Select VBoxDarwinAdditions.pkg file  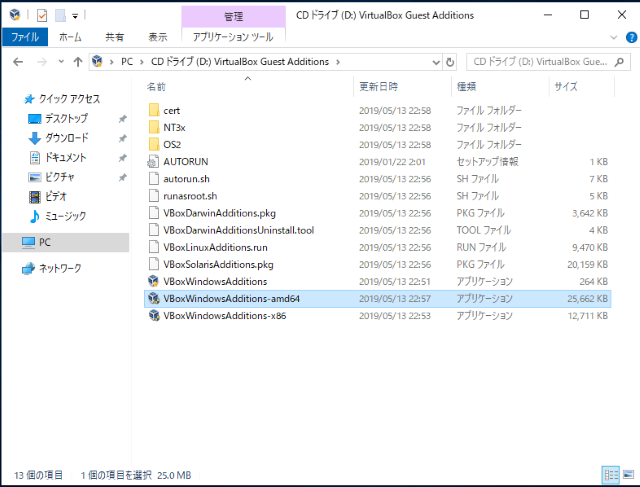coord(220,213)
